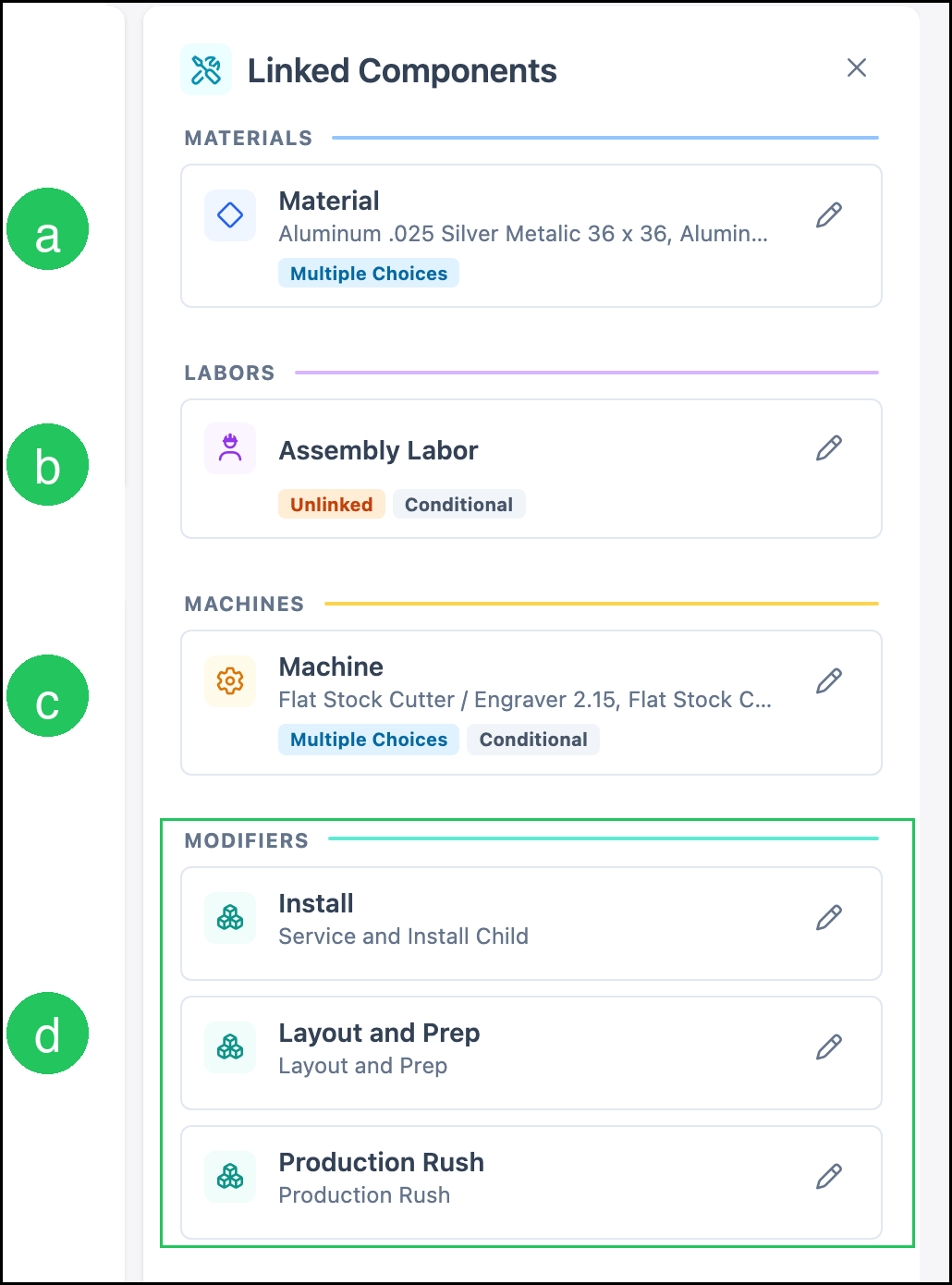Click the purple Assembly Labor worker icon

click(230, 448)
